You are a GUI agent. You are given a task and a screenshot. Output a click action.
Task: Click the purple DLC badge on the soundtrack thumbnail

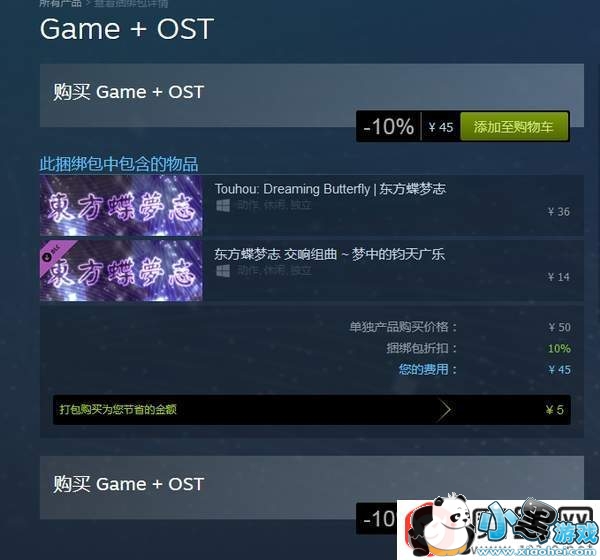click(54, 253)
